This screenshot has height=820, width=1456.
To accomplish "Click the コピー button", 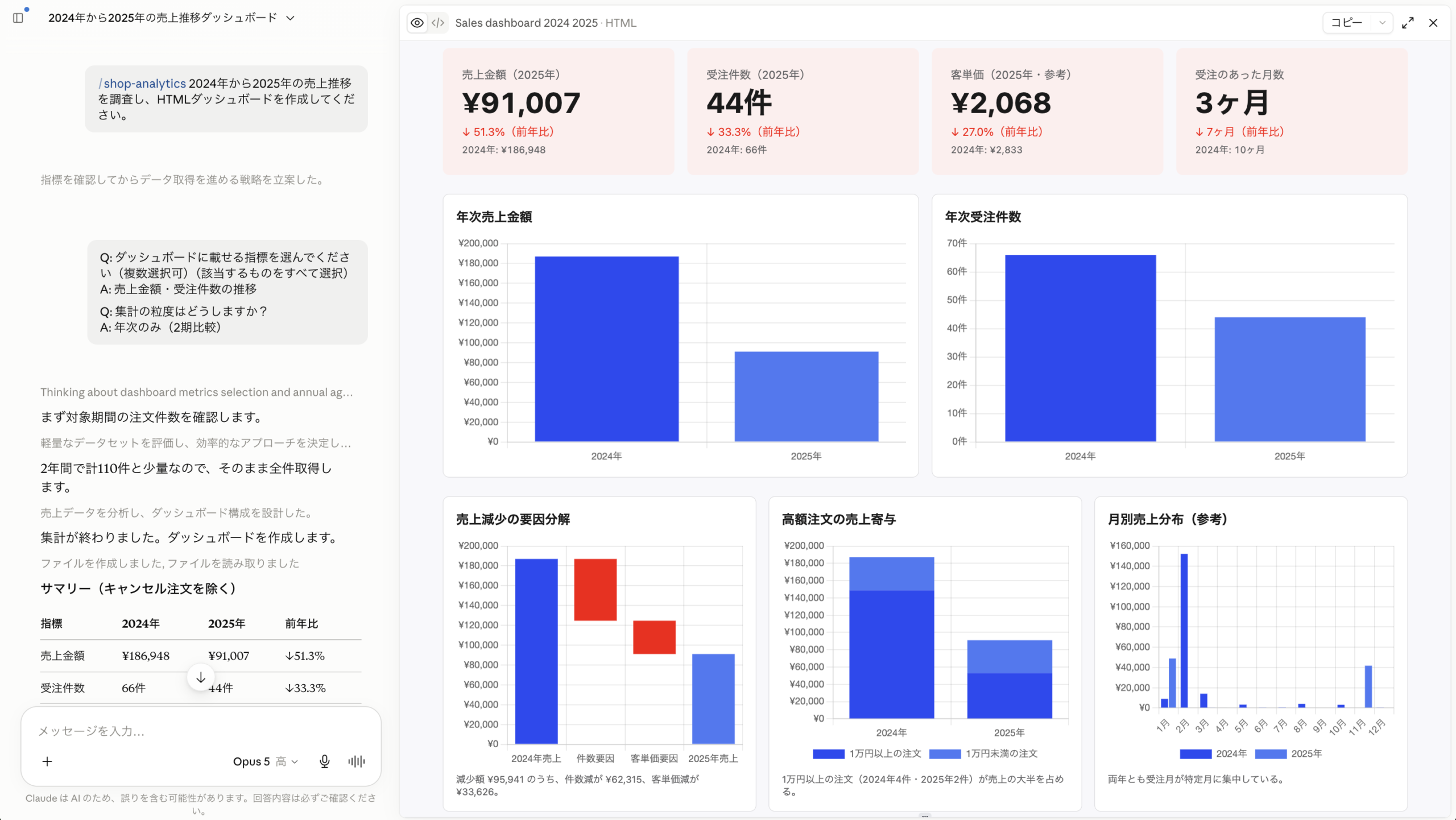I will [x=1347, y=23].
